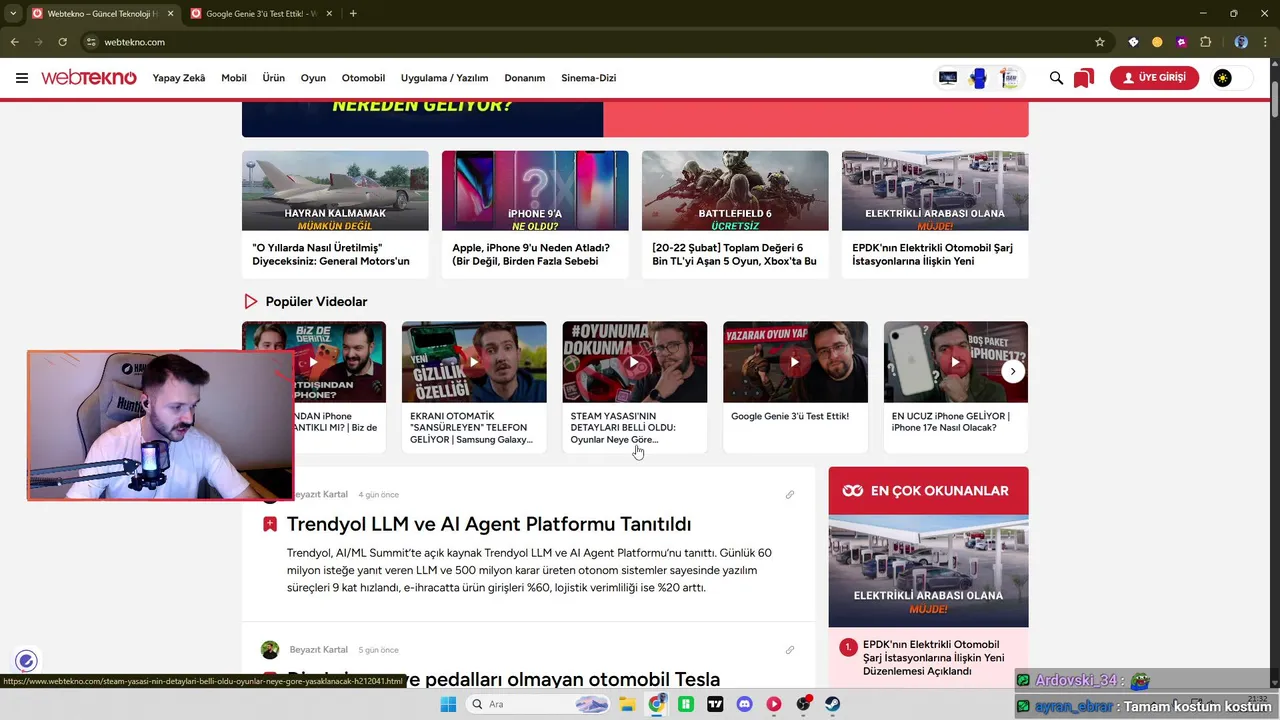The height and width of the screenshot is (720, 1280).
Task: Open EN UCUZ iPhone GELİYOR video title
Action: click(951, 422)
